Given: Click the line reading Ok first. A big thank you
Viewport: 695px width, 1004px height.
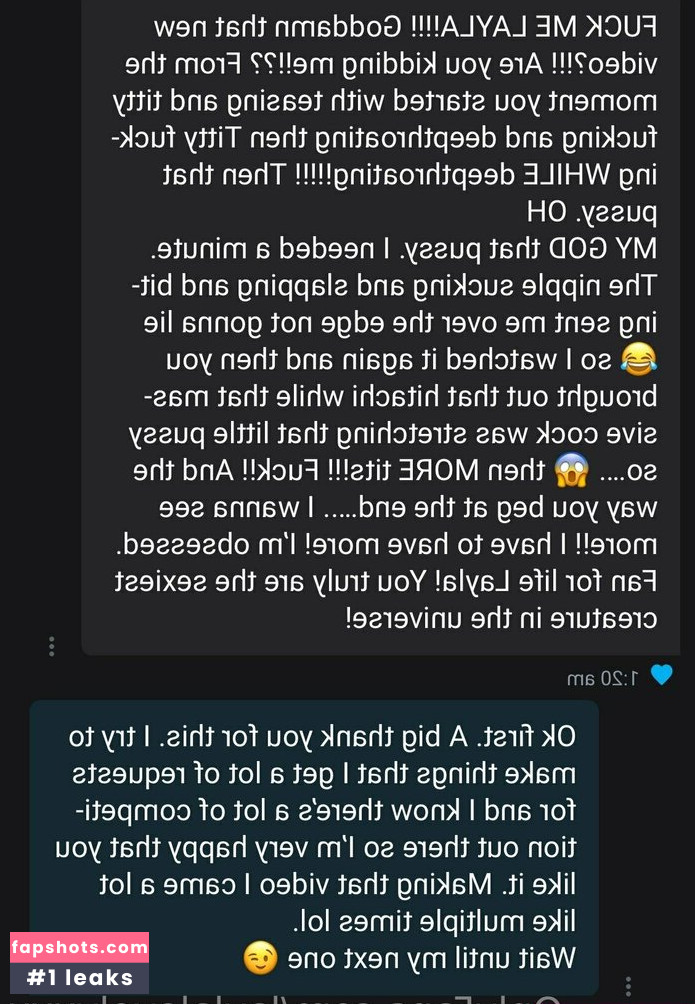Looking at the screenshot, I should [322, 737].
